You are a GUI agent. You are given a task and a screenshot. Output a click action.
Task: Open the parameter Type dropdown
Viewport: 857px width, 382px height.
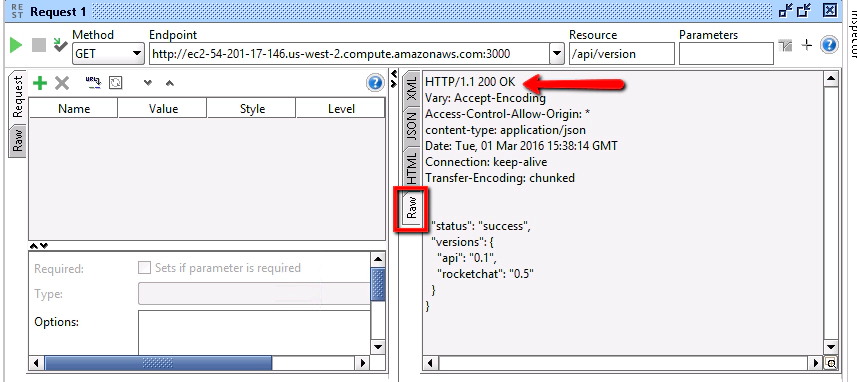pos(254,293)
